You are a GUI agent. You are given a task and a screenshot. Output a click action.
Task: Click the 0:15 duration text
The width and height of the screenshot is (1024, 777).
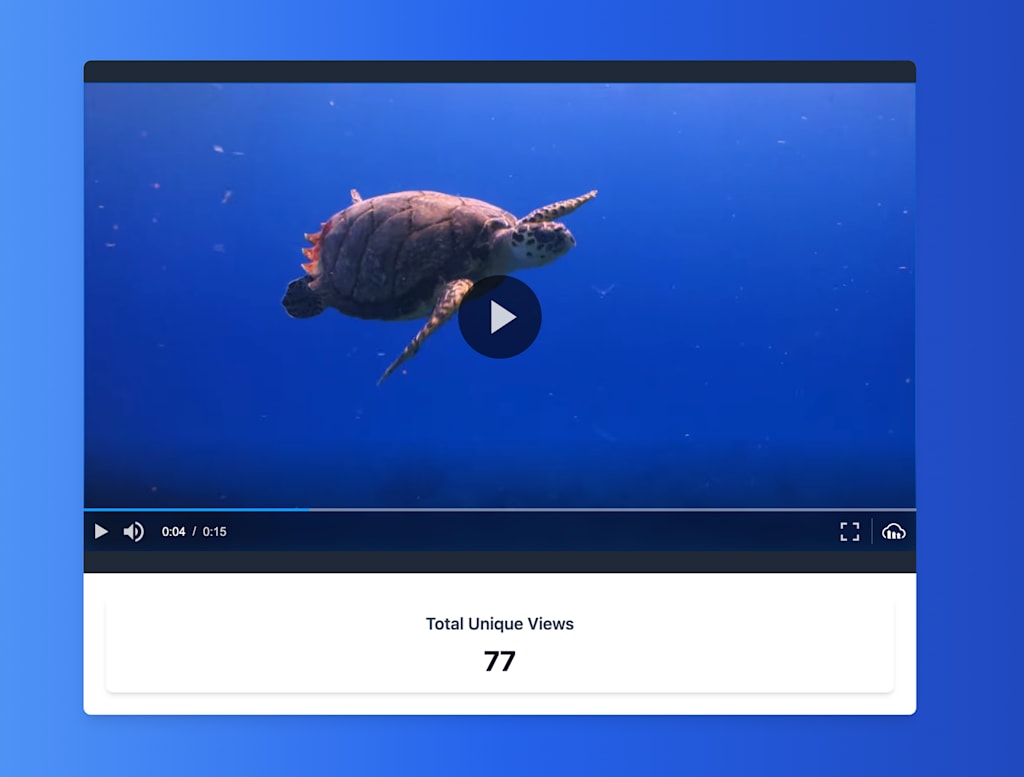coord(214,531)
